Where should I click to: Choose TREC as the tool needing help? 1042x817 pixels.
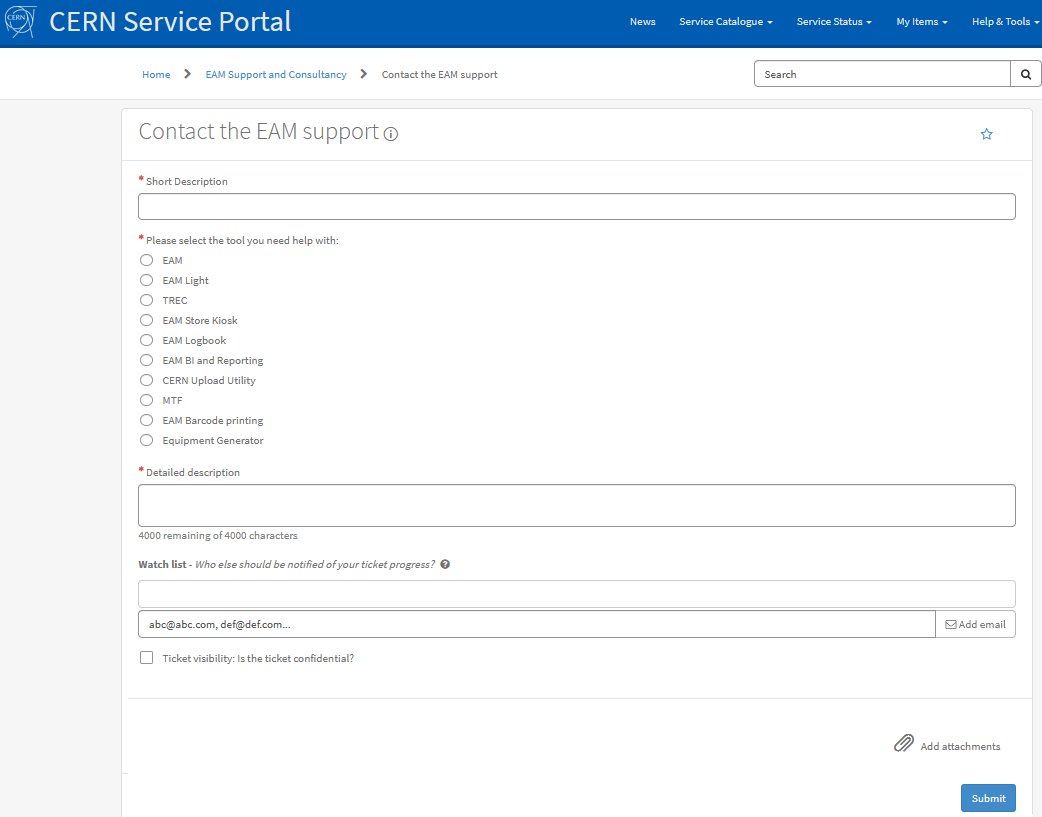click(146, 300)
